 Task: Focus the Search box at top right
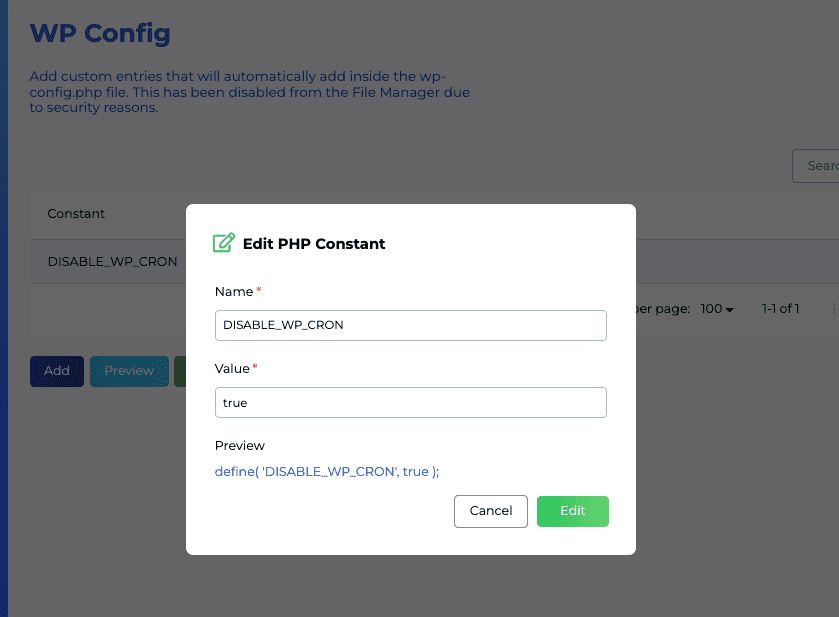click(x=815, y=166)
